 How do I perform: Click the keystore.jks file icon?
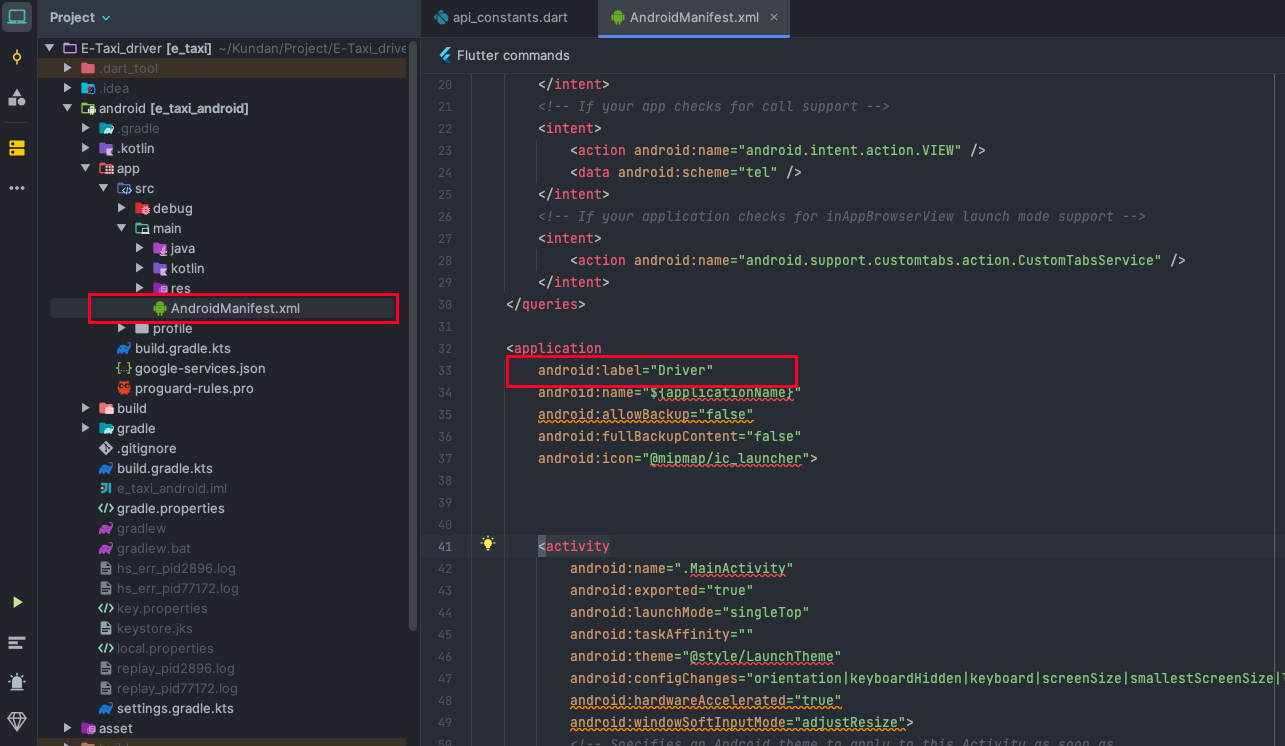[106, 628]
